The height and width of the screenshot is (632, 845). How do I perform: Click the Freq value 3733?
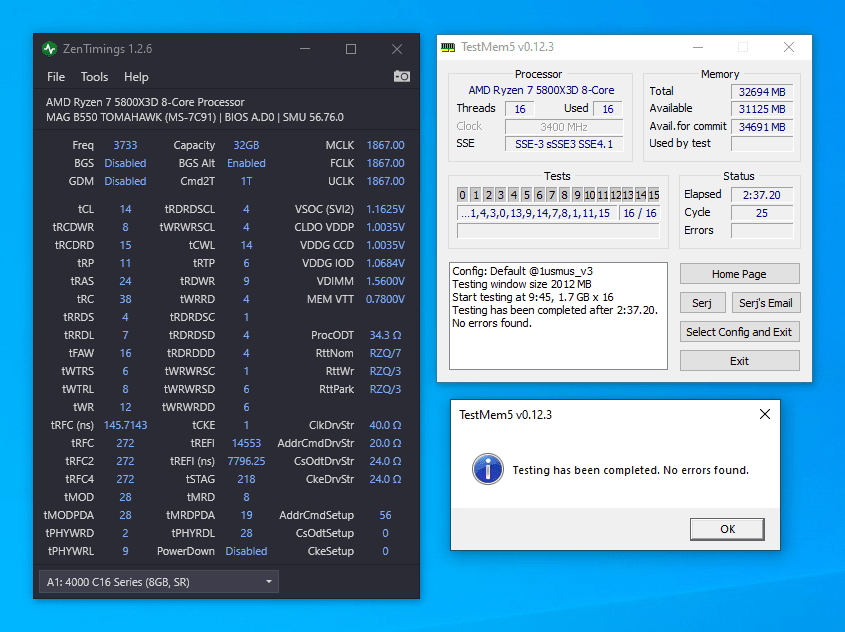point(125,145)
